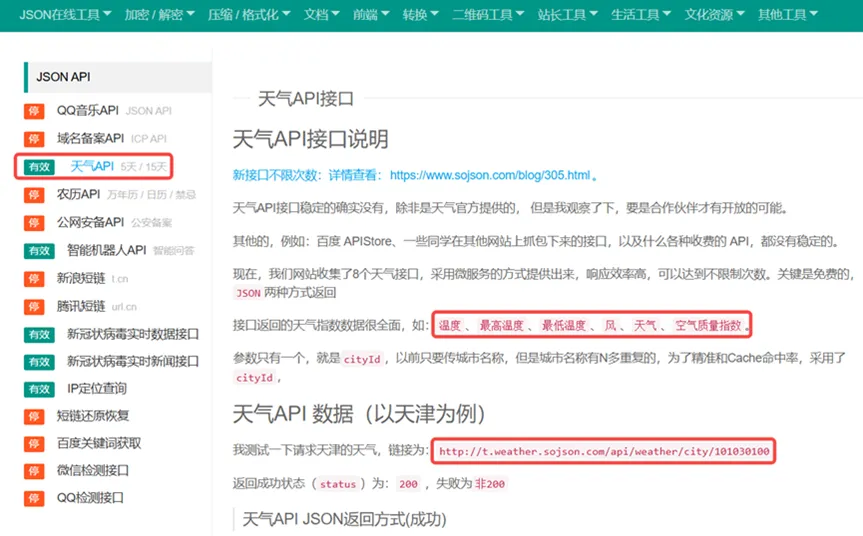Open the 文化资源 menu
863x536 pixels.
(x=714, y=14)
